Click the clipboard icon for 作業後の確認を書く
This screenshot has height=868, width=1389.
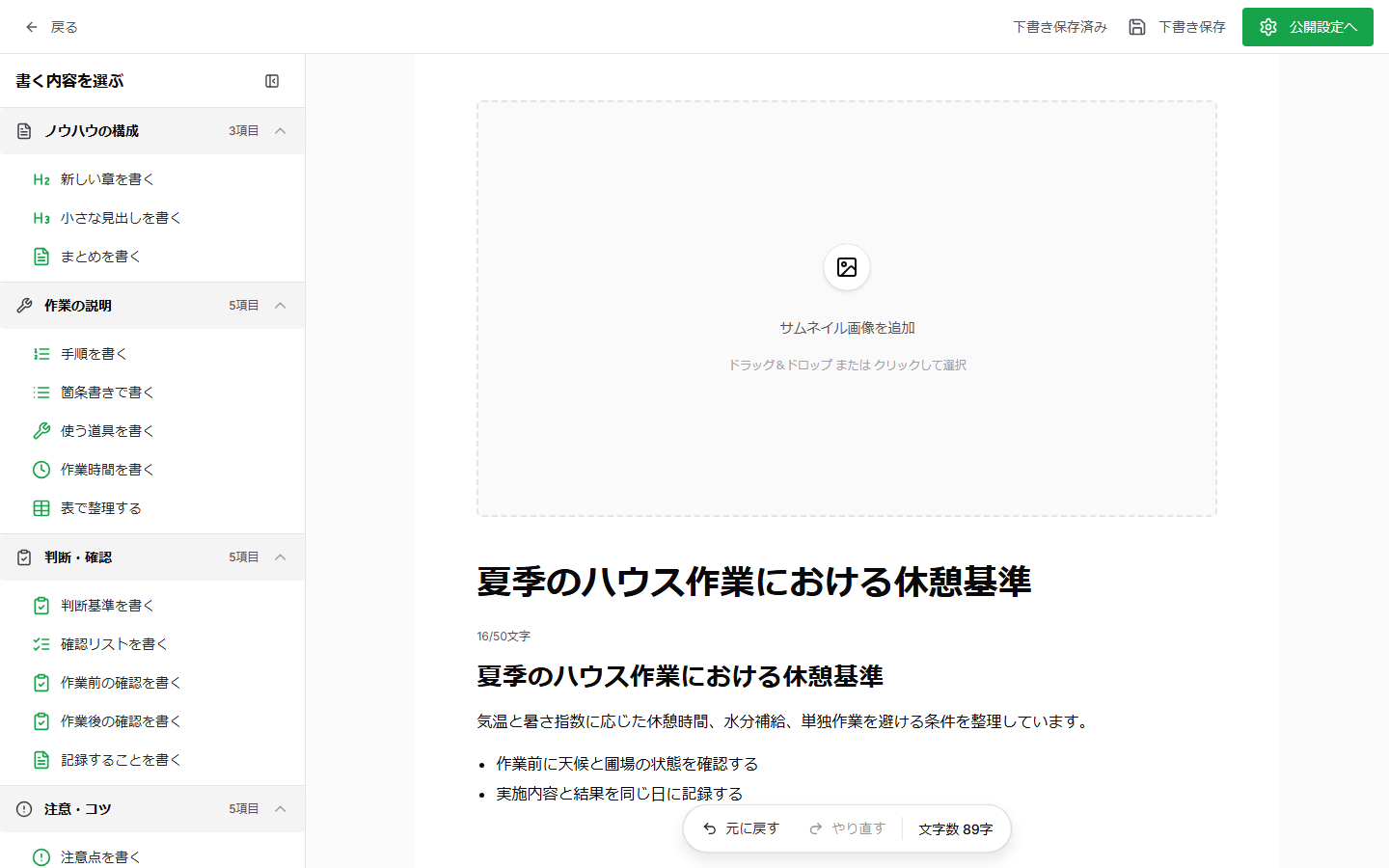(x=41, y=721)
